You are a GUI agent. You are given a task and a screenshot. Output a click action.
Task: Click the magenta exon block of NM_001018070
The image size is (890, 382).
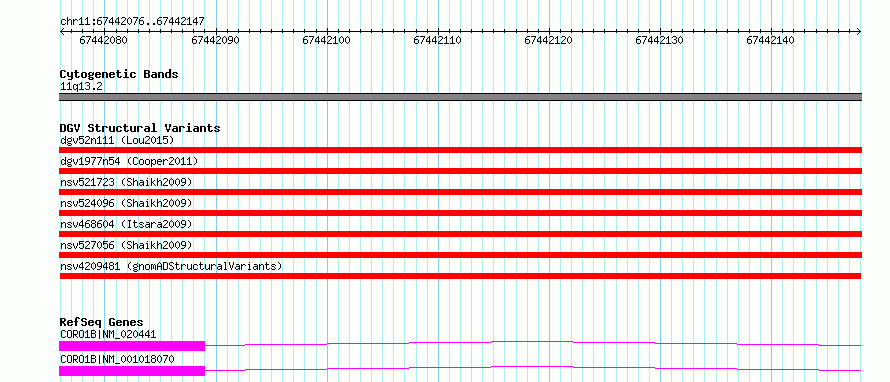point(132,371)
